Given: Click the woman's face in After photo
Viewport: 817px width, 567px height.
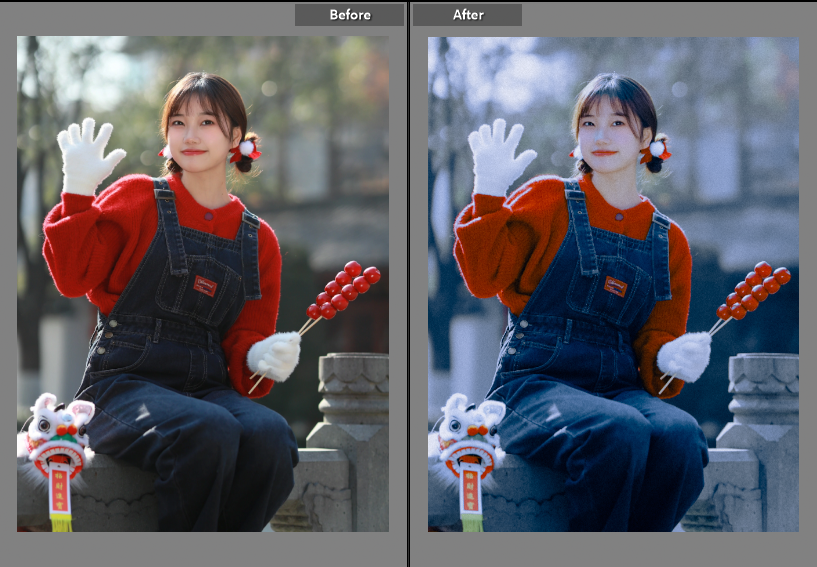Looking at the screenshot, I should tap(609, 130).
